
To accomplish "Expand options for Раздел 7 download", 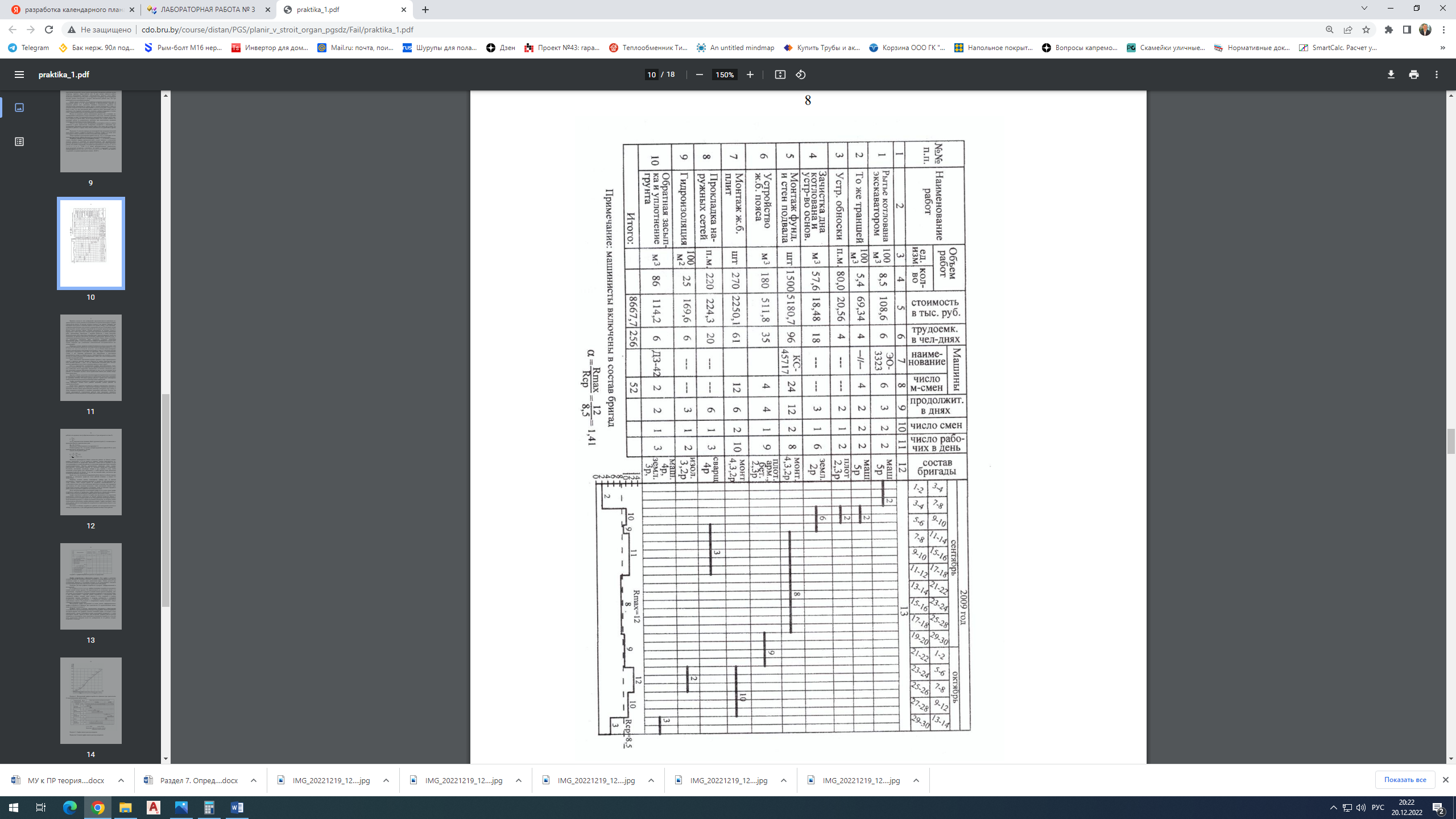I will point(254,780).
